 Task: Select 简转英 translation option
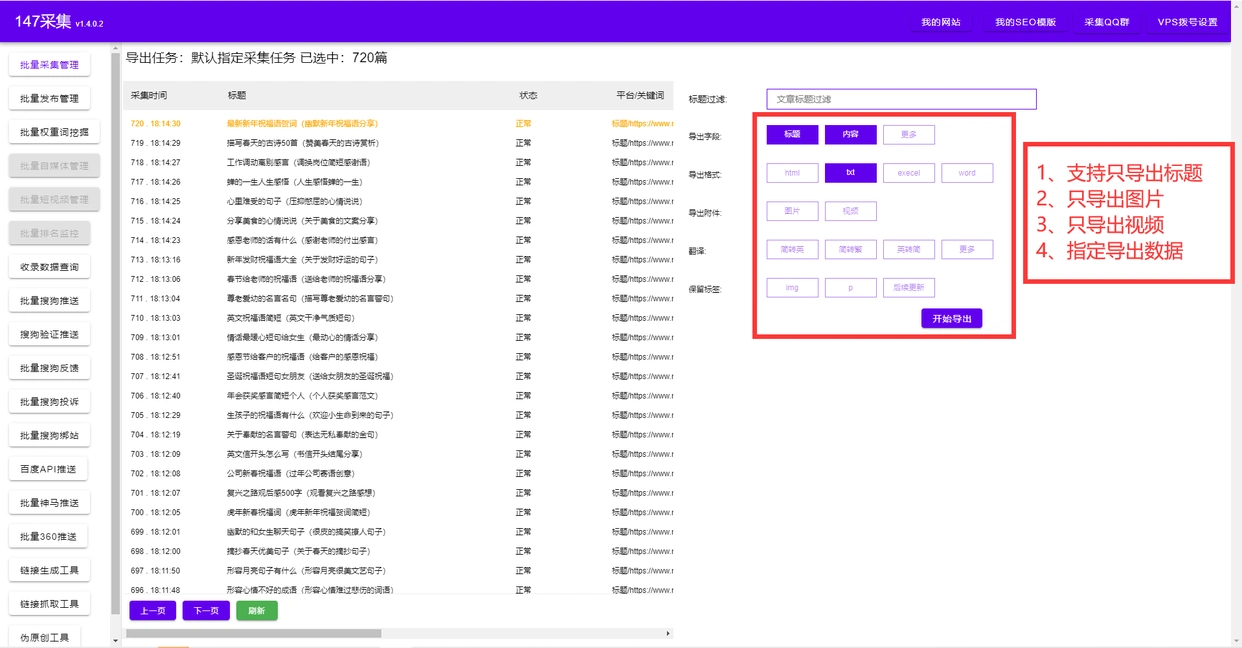click(792, 249)
